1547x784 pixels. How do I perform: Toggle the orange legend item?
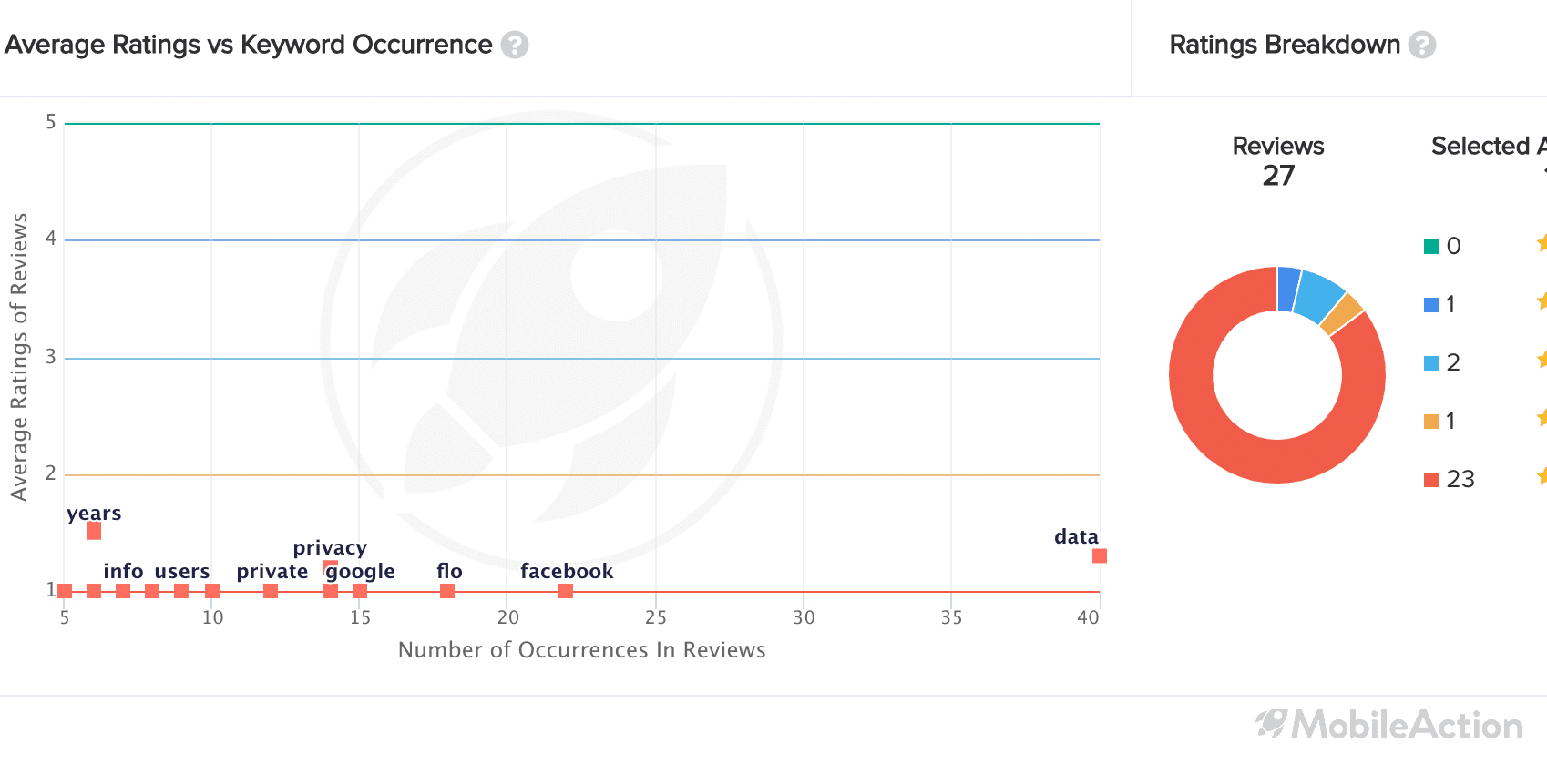1440,421
